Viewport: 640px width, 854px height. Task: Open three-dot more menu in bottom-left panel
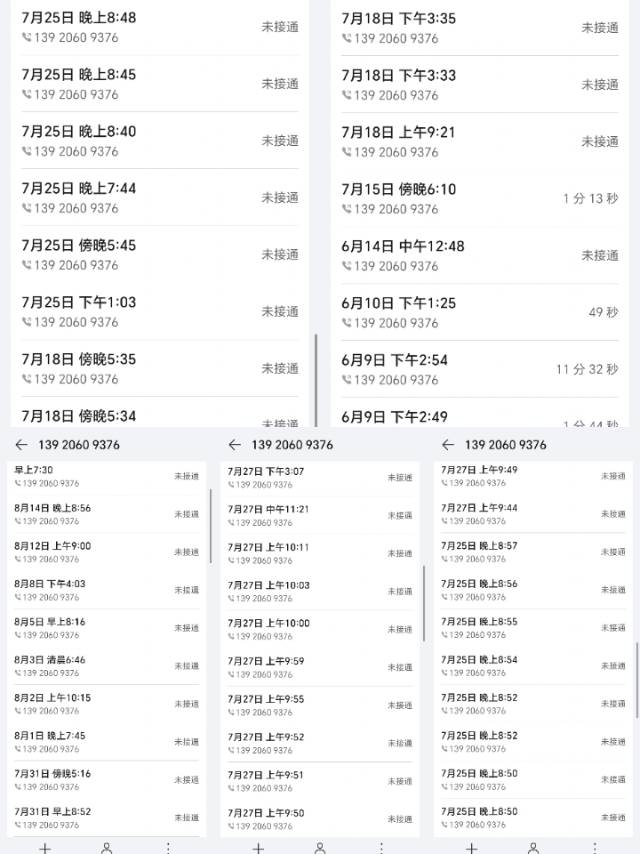pyautogui.click(x=168, y=848)
